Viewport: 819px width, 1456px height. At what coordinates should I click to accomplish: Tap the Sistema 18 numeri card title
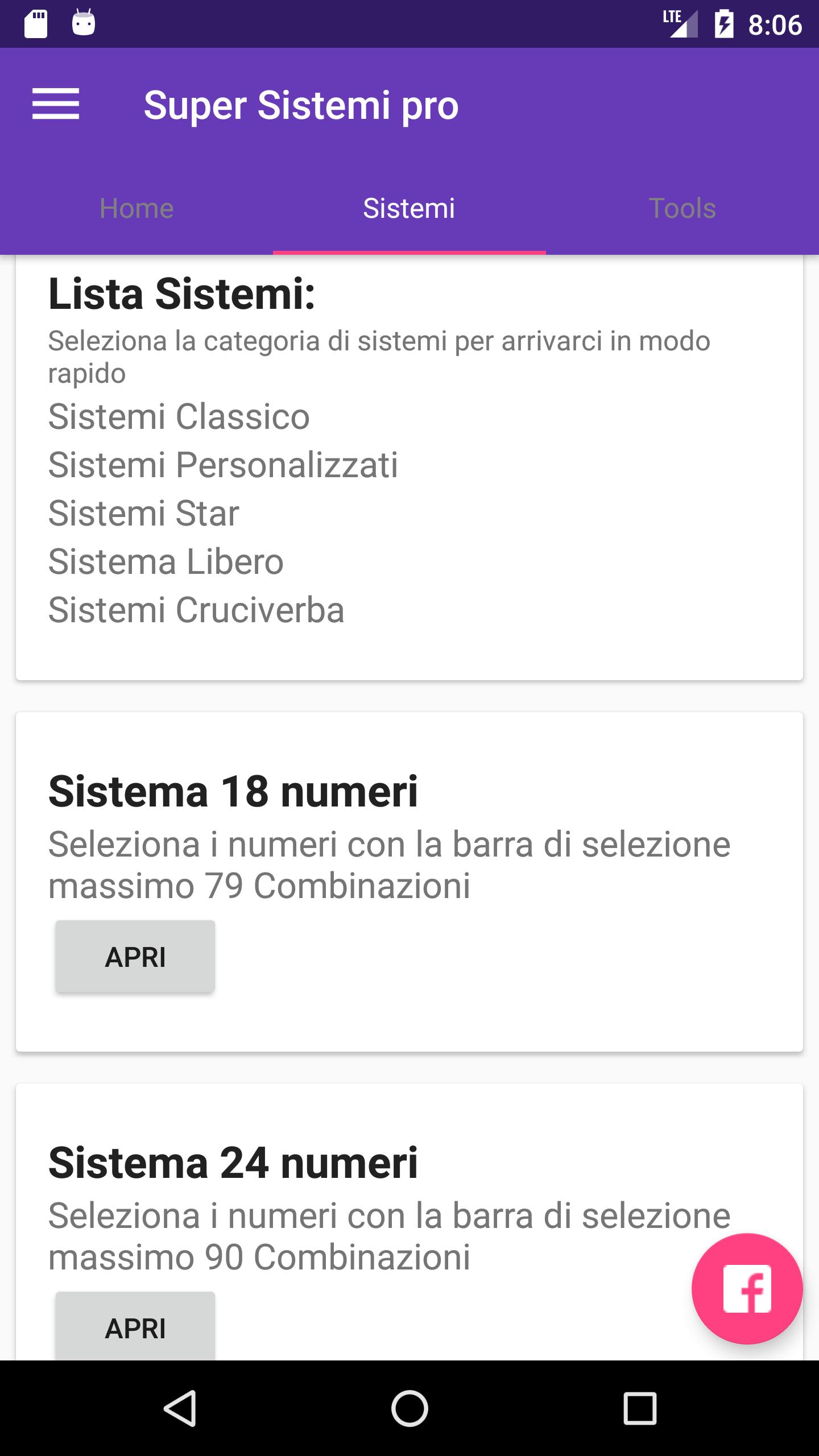pos(233,791)
